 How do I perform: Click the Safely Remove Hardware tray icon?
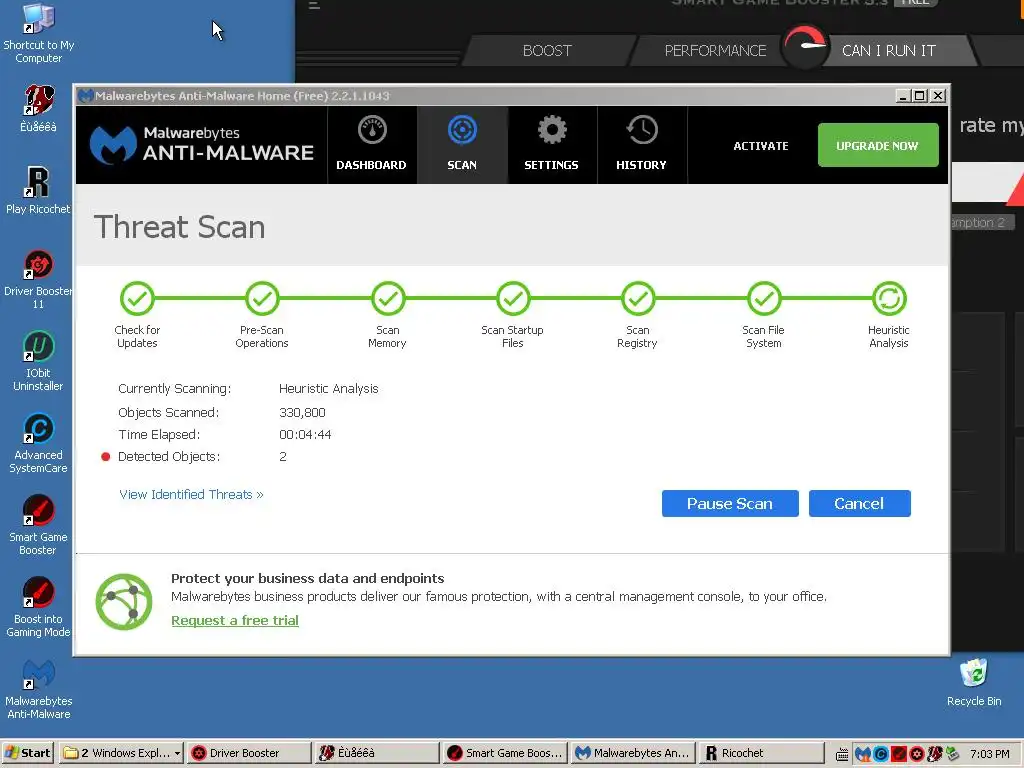pyautogui.click(x=953, y=754)
